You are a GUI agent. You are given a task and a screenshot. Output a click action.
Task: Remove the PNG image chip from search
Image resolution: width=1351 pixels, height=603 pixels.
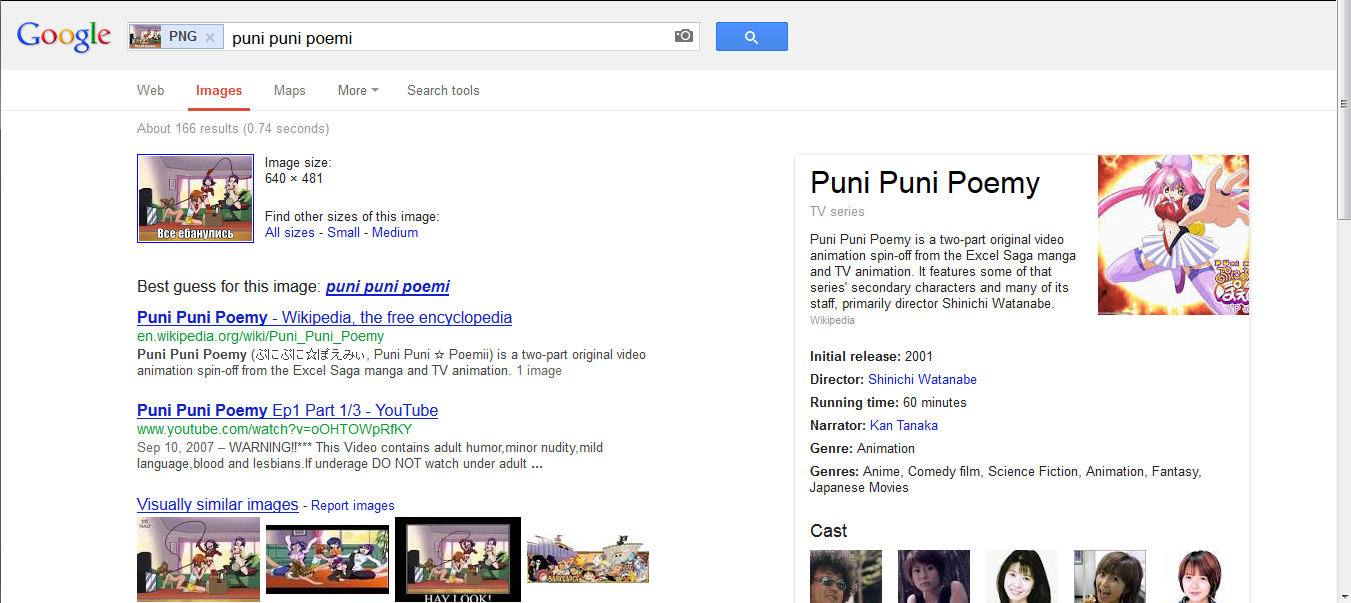pyautogui.click(x=209, y=37)
